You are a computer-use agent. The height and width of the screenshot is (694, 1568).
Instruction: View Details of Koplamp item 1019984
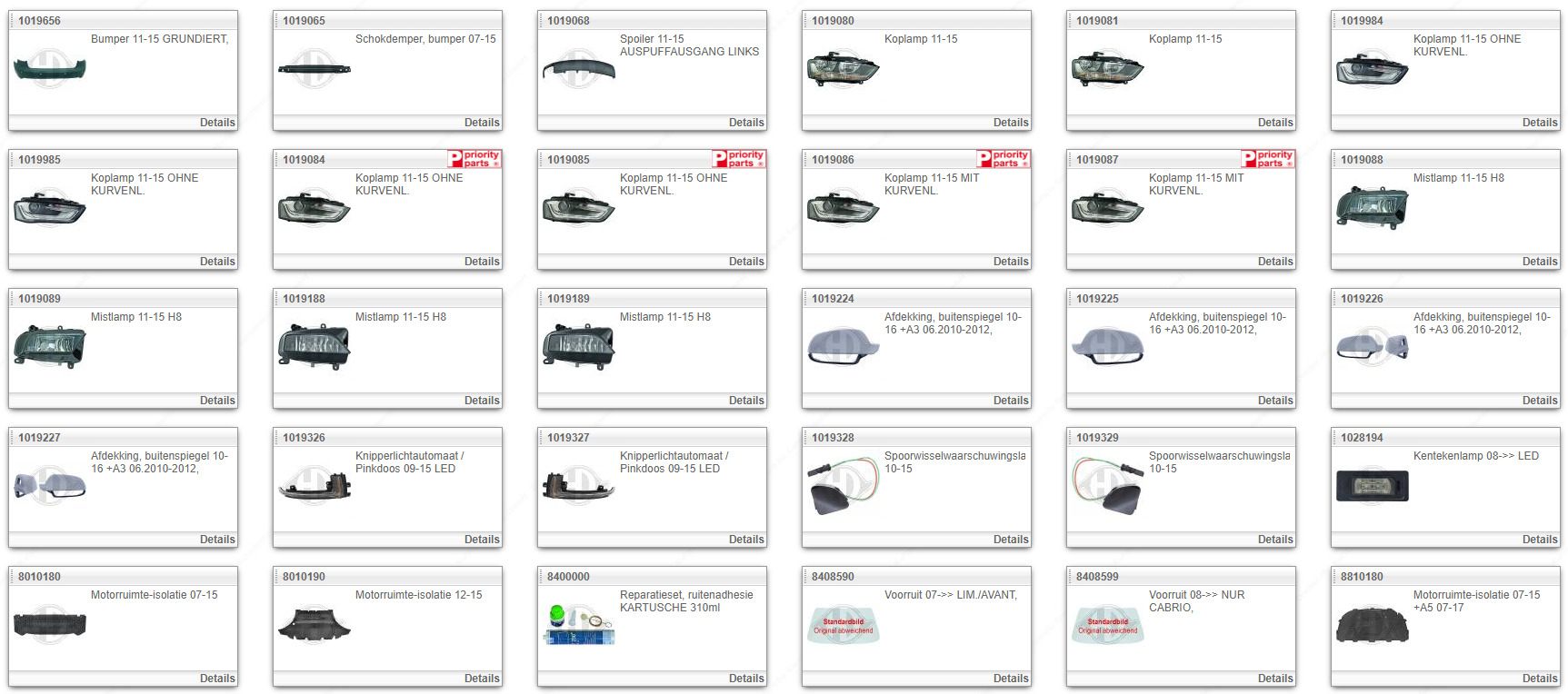[1539, 123]
